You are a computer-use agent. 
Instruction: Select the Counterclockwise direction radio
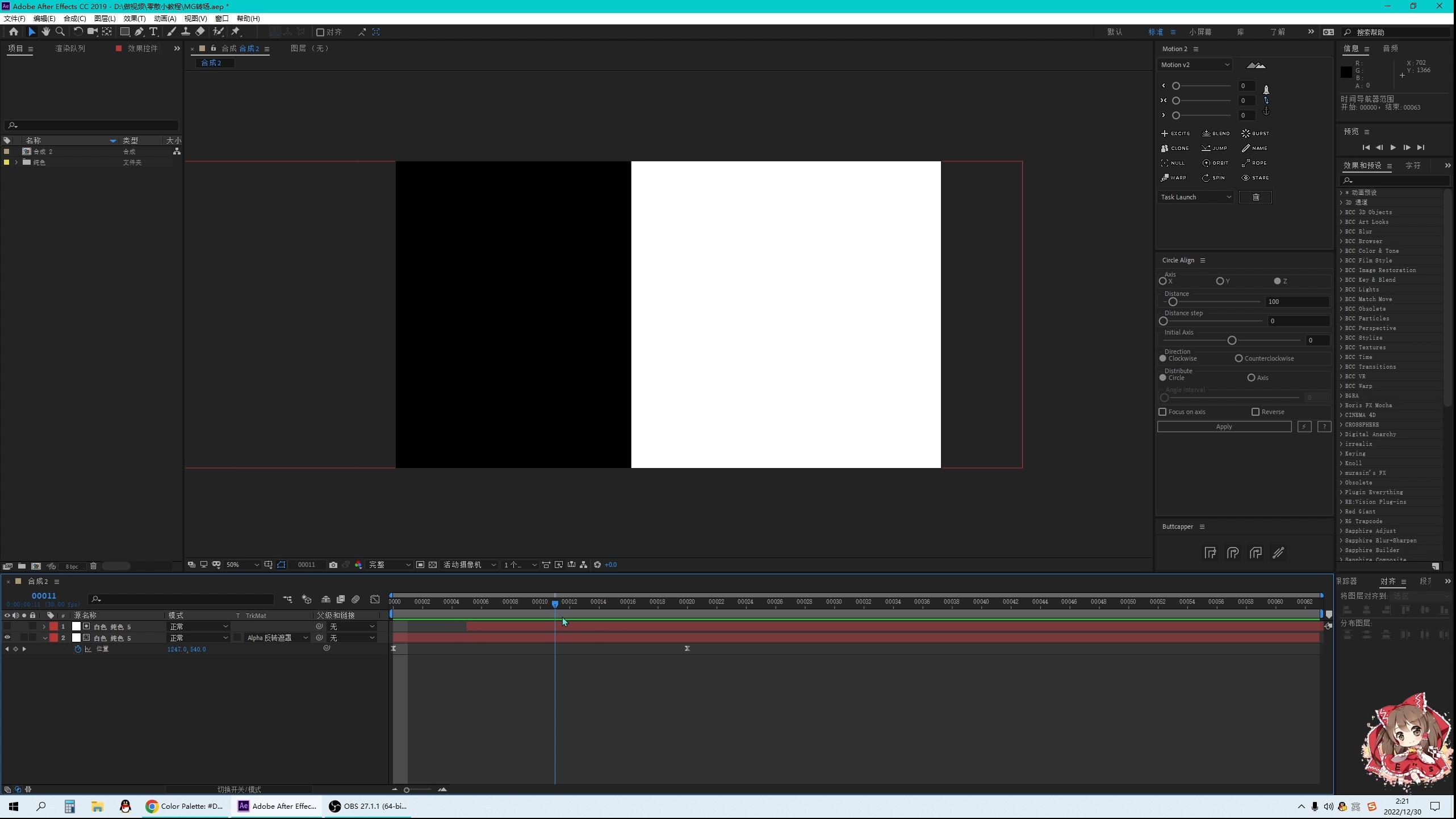pyautogui.click(x=1239, y=358)
